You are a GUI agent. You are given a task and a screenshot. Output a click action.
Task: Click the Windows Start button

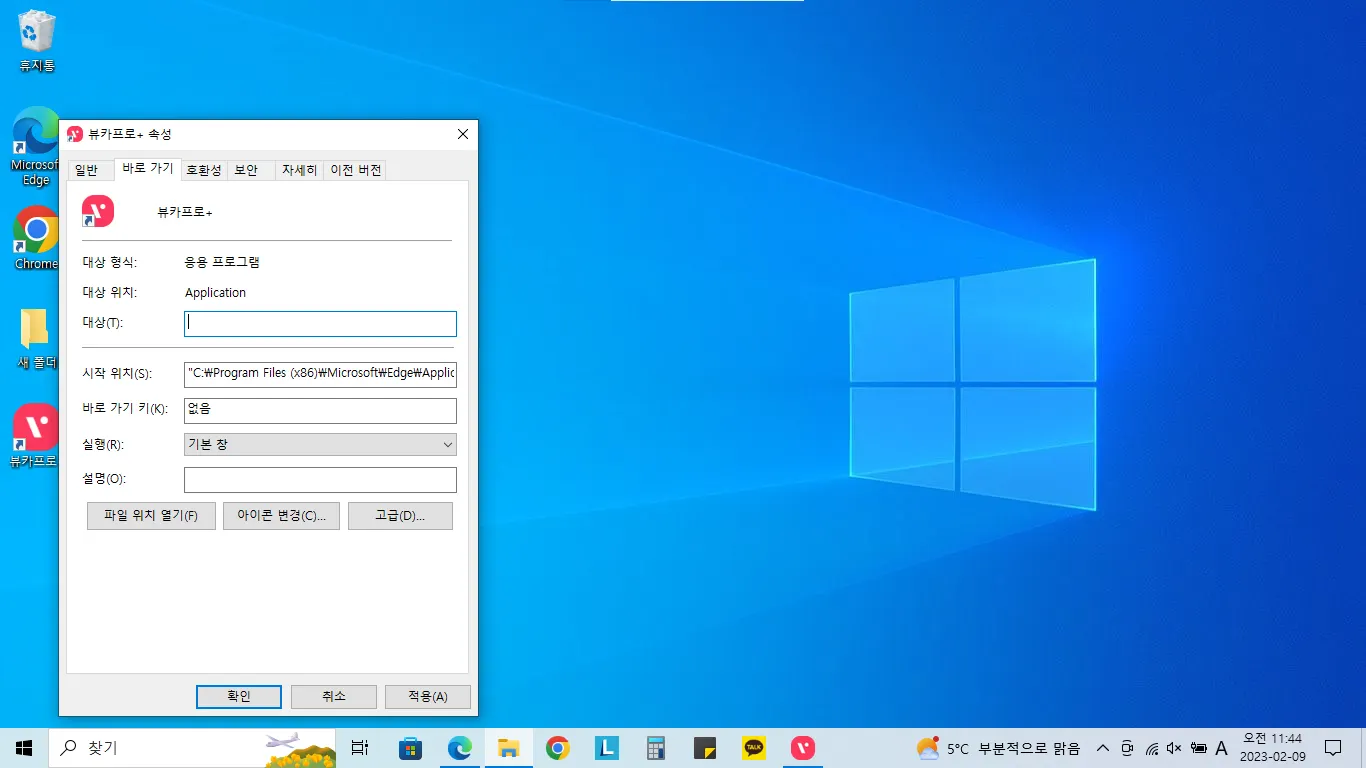point(24,748)
